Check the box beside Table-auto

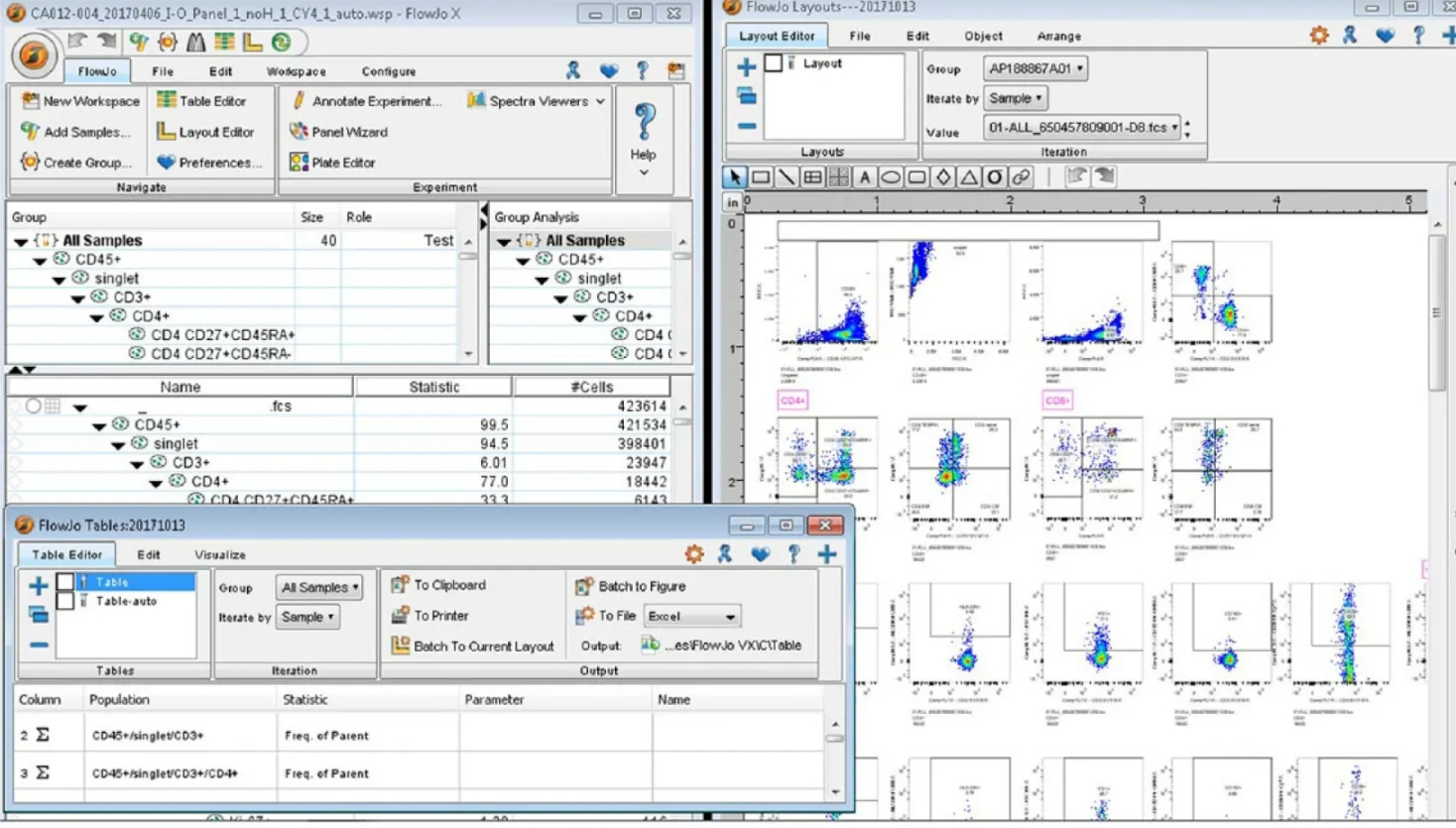pos(65,601)
